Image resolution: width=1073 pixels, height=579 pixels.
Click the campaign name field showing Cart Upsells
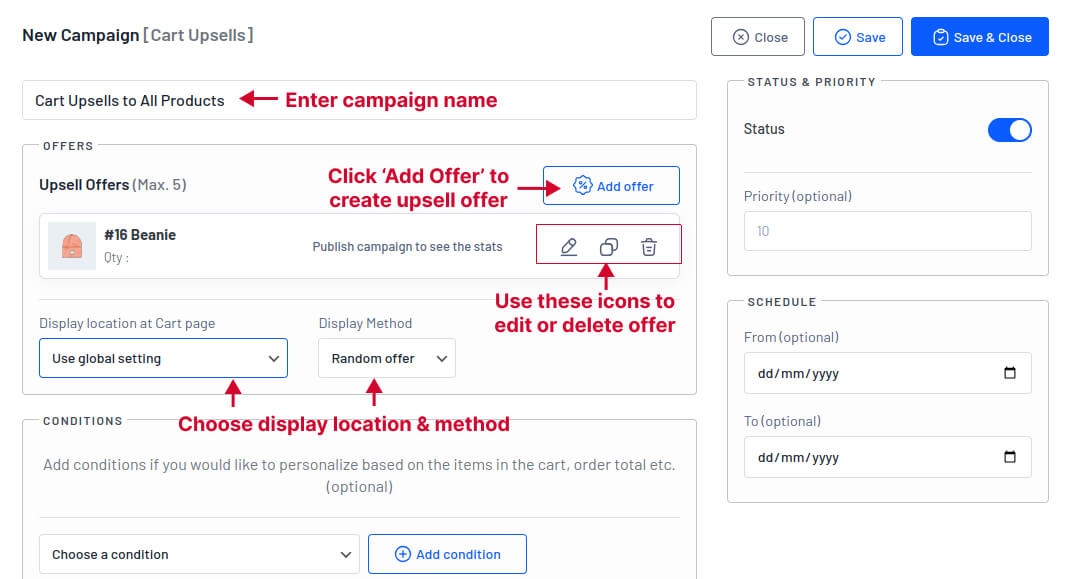click(130, 100)
